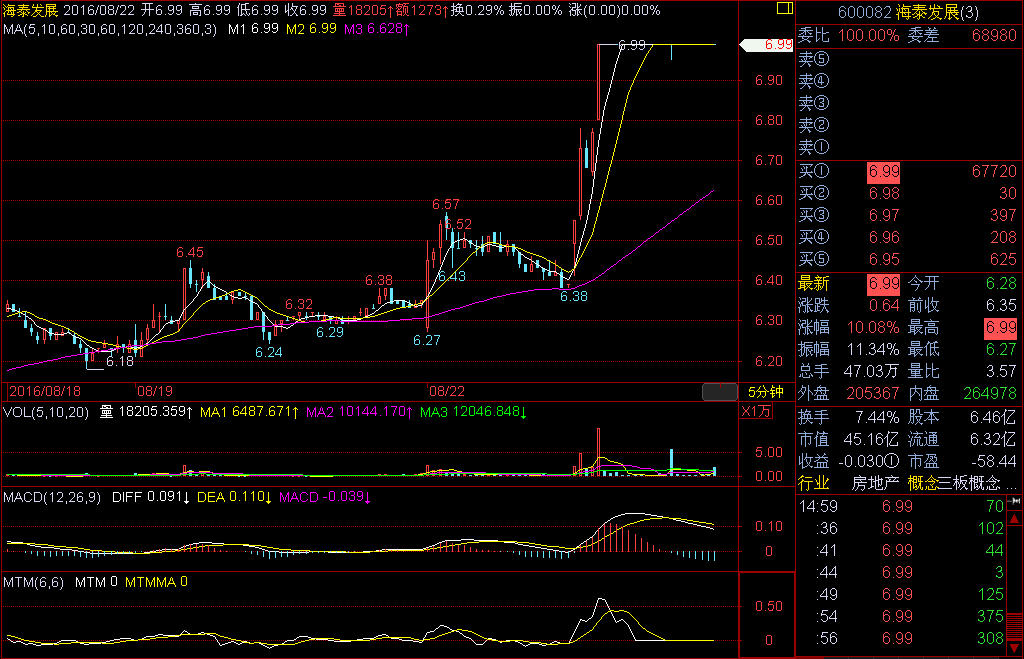Select the 买① bid price 6.99

click(x=883, y=172)
